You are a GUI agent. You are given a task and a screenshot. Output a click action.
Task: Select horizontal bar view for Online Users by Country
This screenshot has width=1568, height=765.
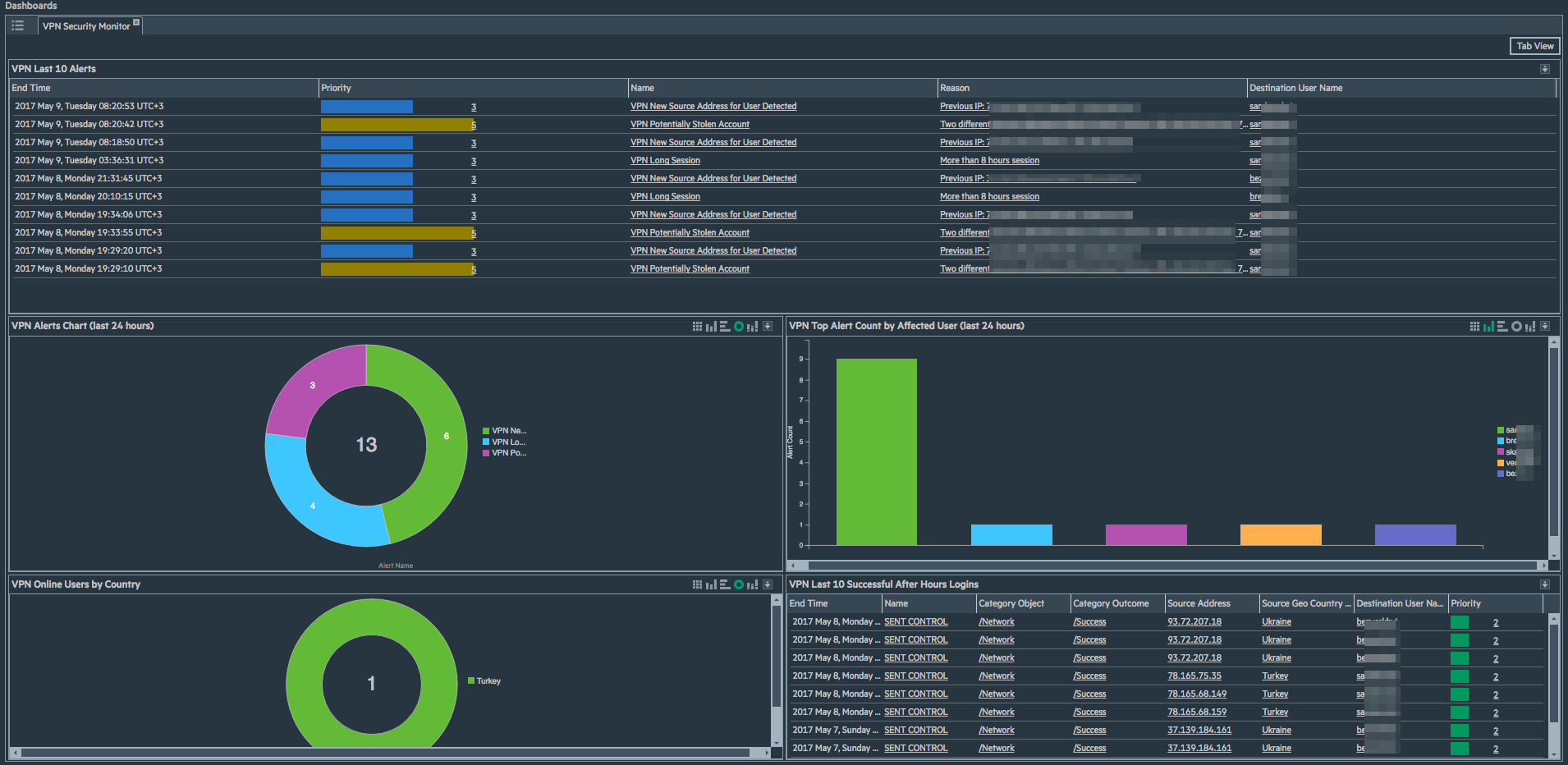725,585
